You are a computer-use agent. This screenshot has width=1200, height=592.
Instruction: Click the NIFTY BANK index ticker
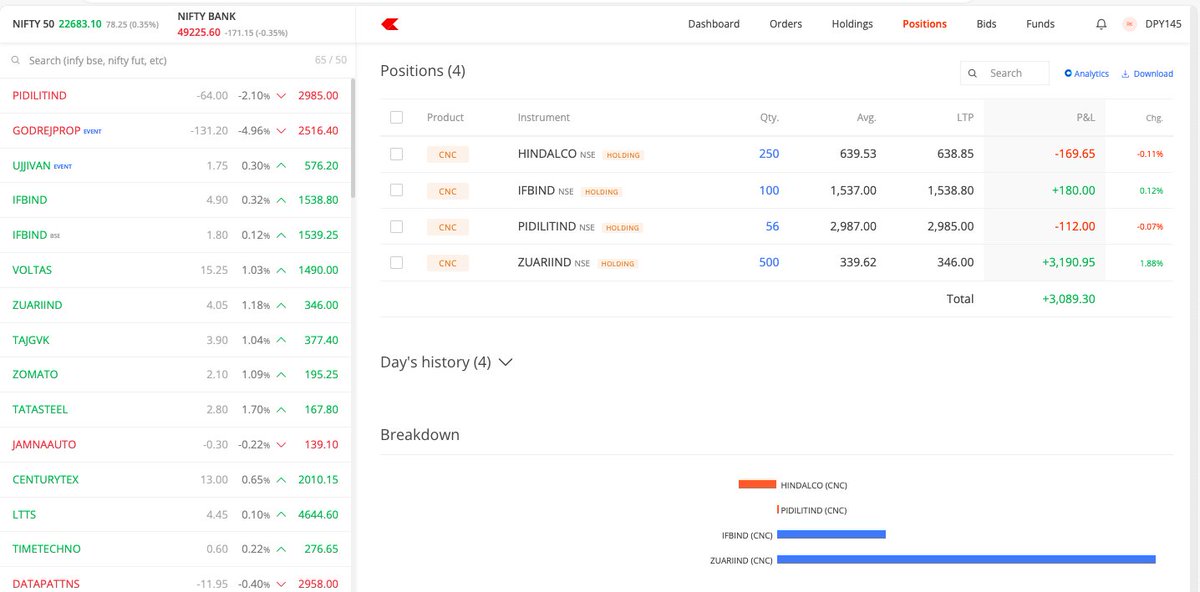coord(232,25)
